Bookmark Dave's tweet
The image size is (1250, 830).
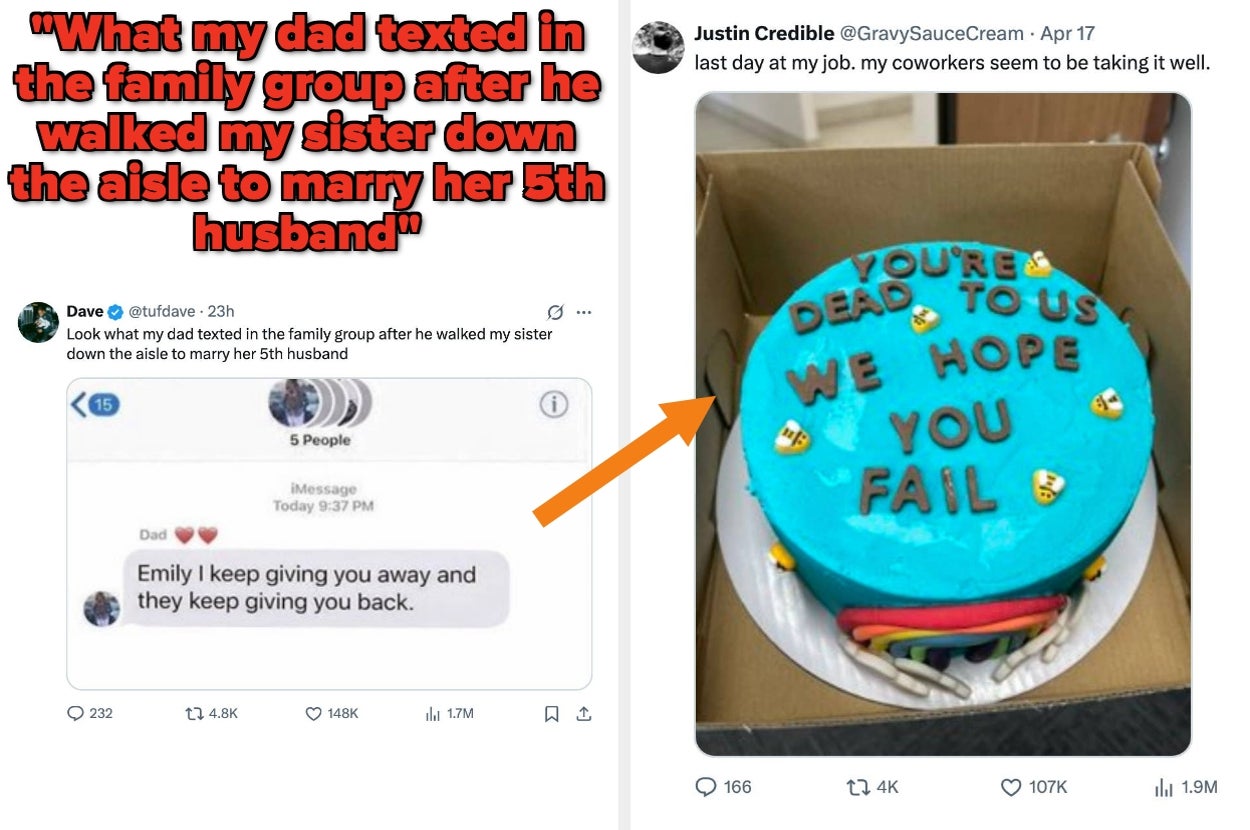pos(551,713)
